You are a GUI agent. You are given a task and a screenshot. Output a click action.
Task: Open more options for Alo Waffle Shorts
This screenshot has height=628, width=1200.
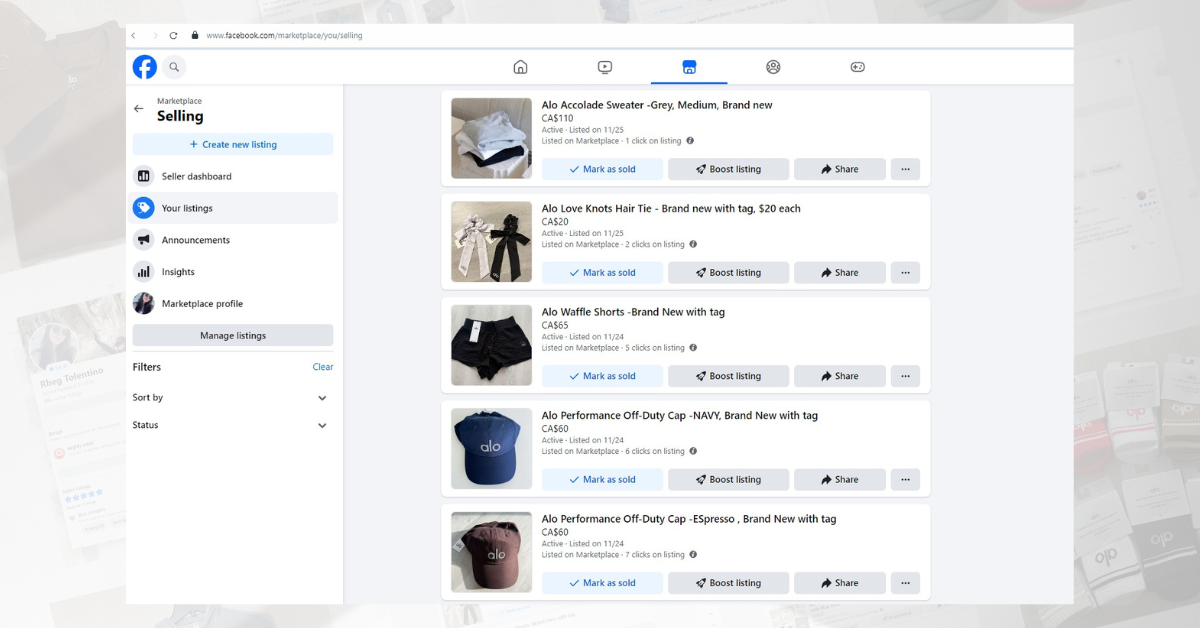point(905,376)
